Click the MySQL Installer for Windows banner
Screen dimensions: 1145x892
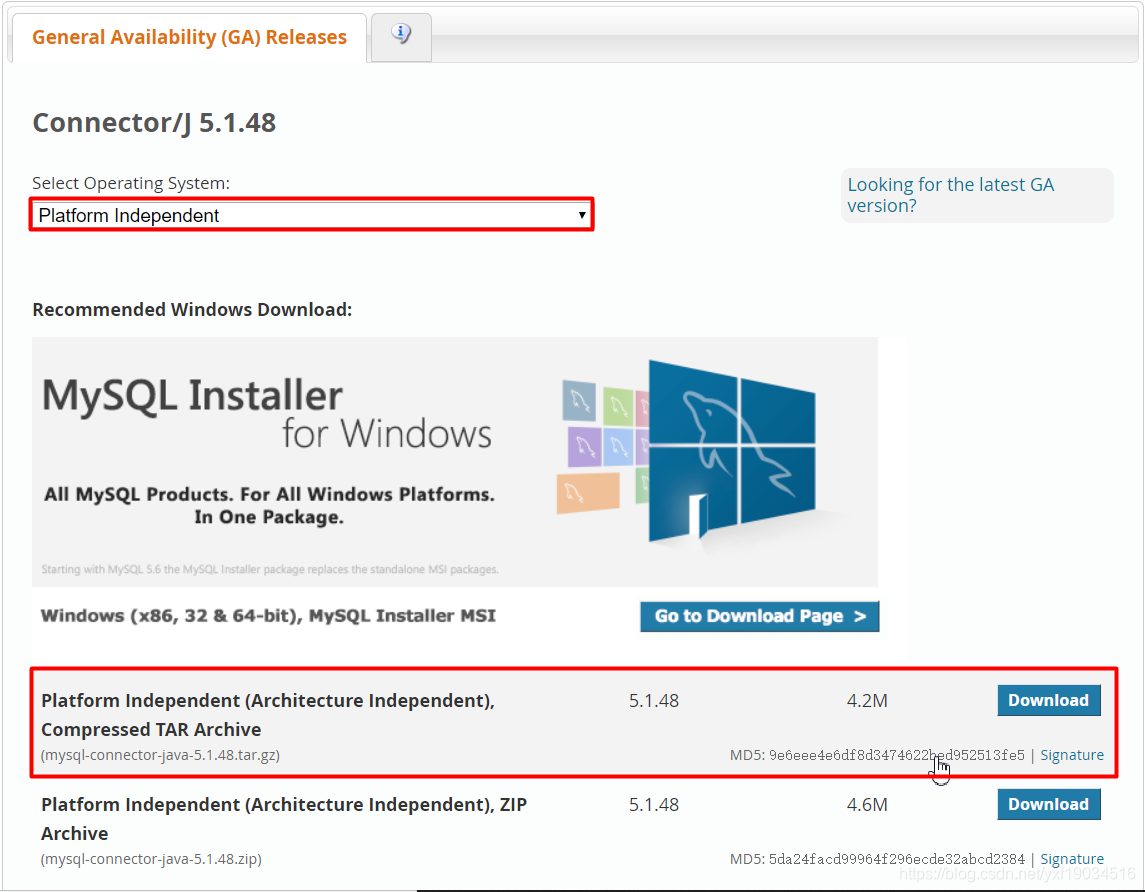455,461
